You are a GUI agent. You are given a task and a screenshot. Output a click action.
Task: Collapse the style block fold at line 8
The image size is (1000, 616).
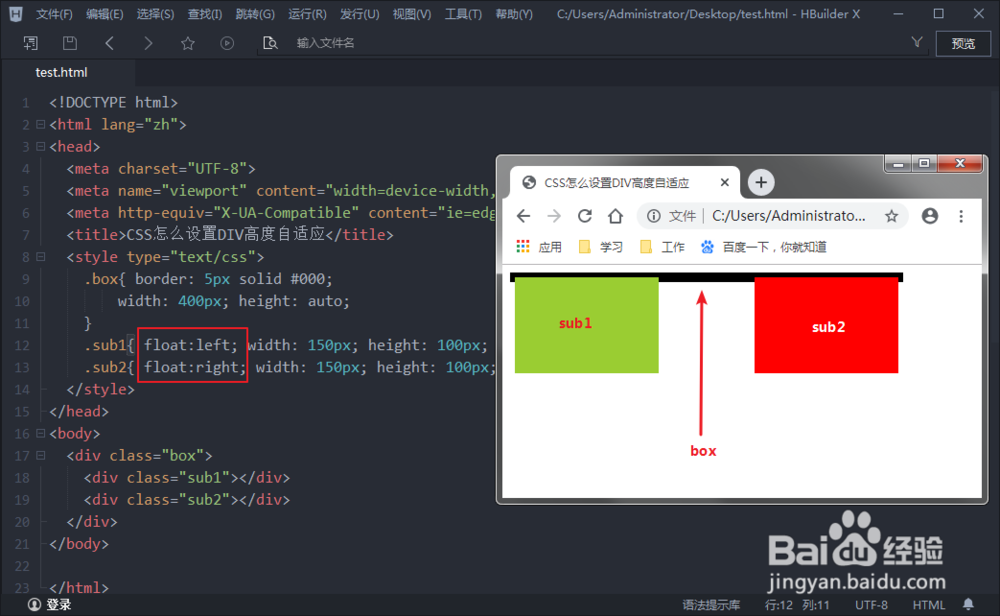click(40, 256)
